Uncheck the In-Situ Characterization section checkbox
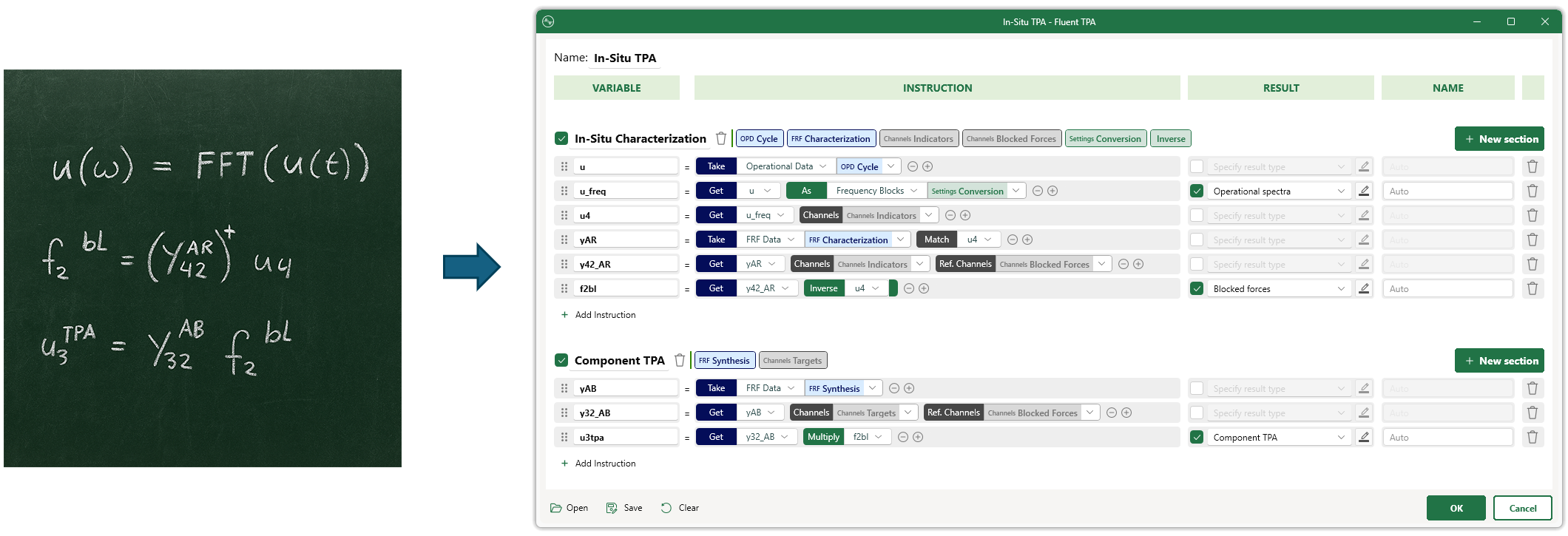This screenshot has width=1568, height=536. [x=561, y=138]
